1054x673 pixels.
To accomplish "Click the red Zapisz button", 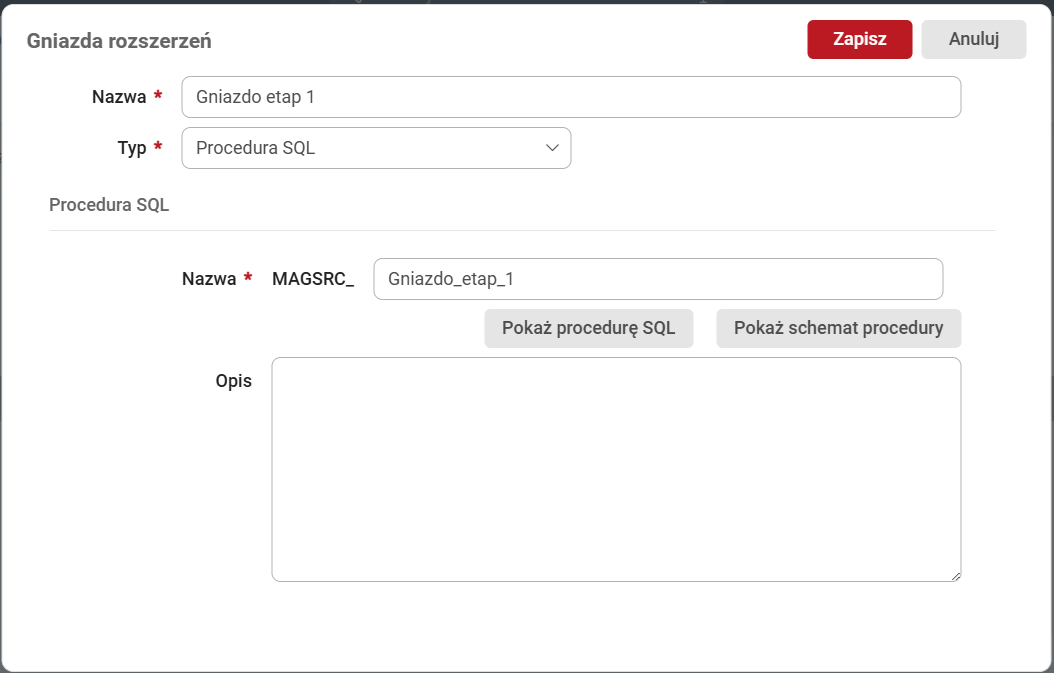I will [859, 39].
